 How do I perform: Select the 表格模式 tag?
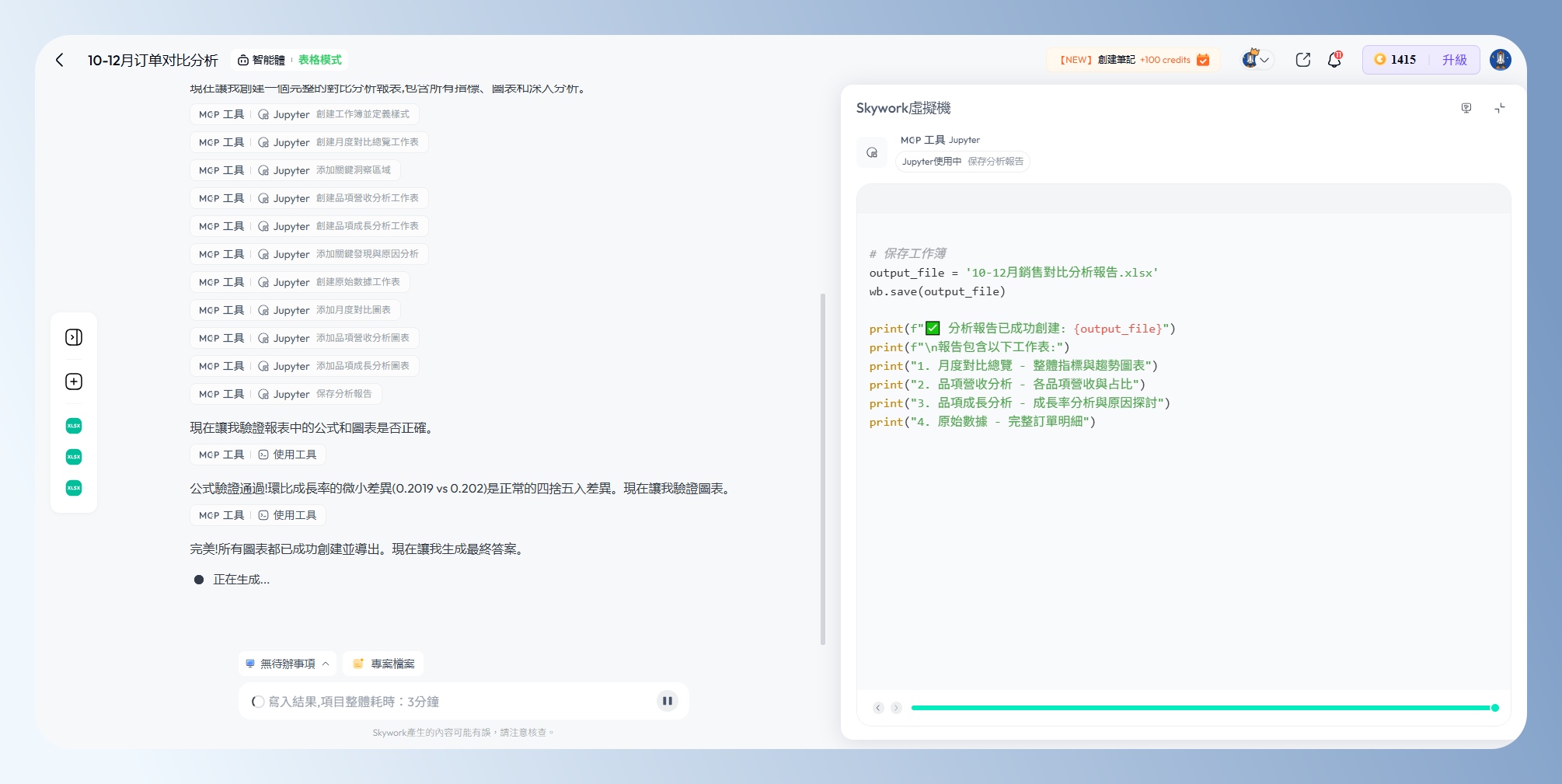click(319, 60)
